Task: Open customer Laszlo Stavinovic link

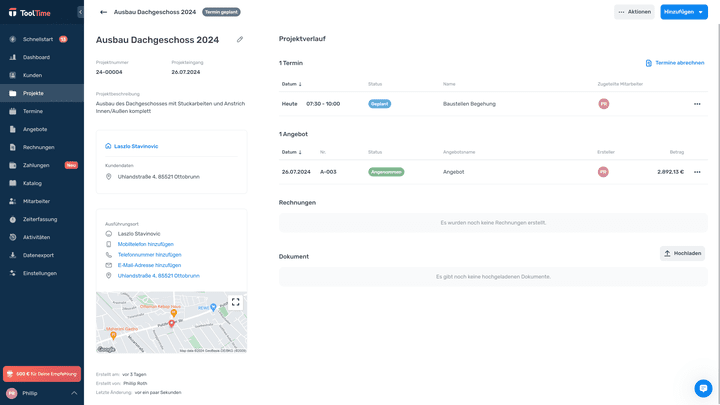Action: pyautogui.click(x=136, y=146)
